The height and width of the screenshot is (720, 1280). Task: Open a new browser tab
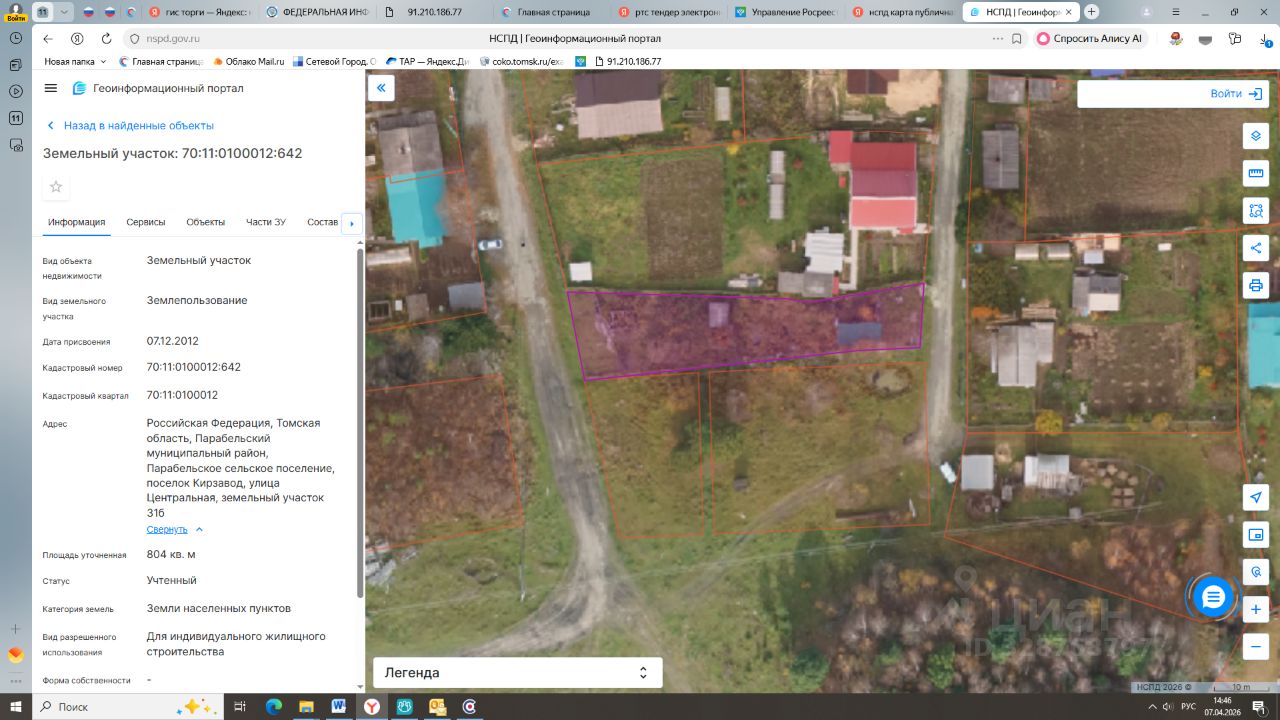pos(1091,12)
